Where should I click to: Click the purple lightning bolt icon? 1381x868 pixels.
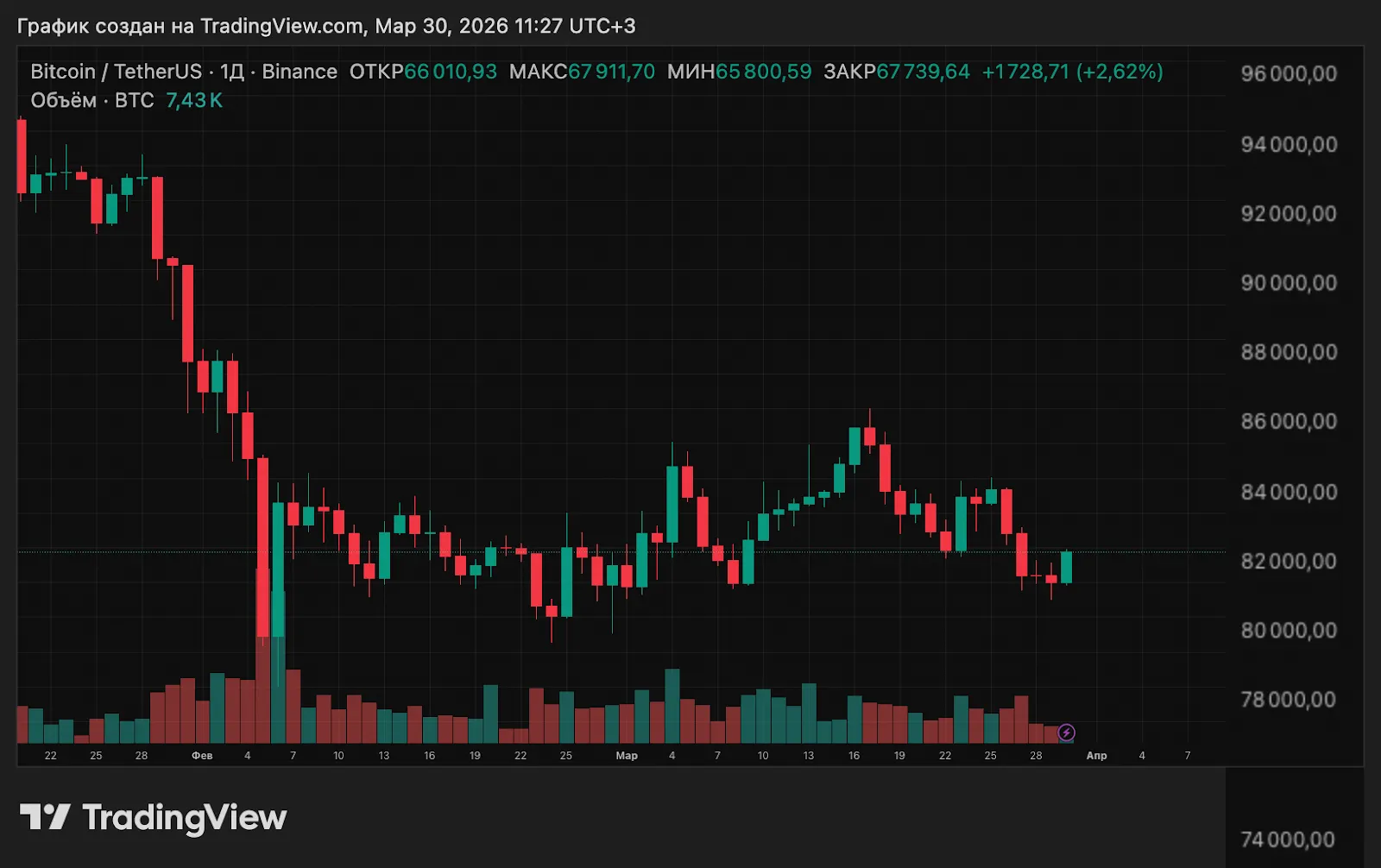pyautogui.click(x=1067, y=733)
